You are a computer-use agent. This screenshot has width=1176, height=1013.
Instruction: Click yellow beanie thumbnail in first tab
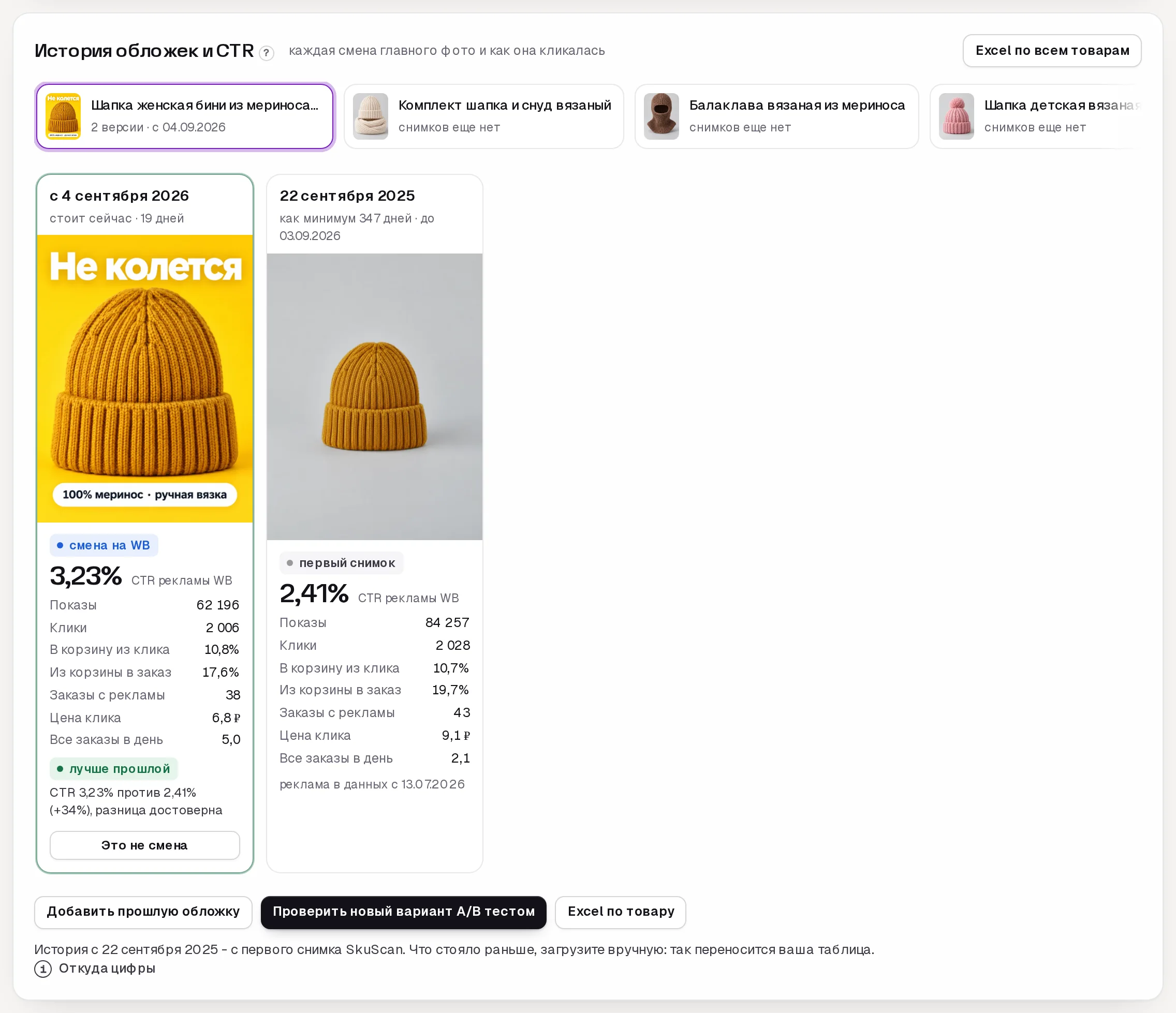63,116
